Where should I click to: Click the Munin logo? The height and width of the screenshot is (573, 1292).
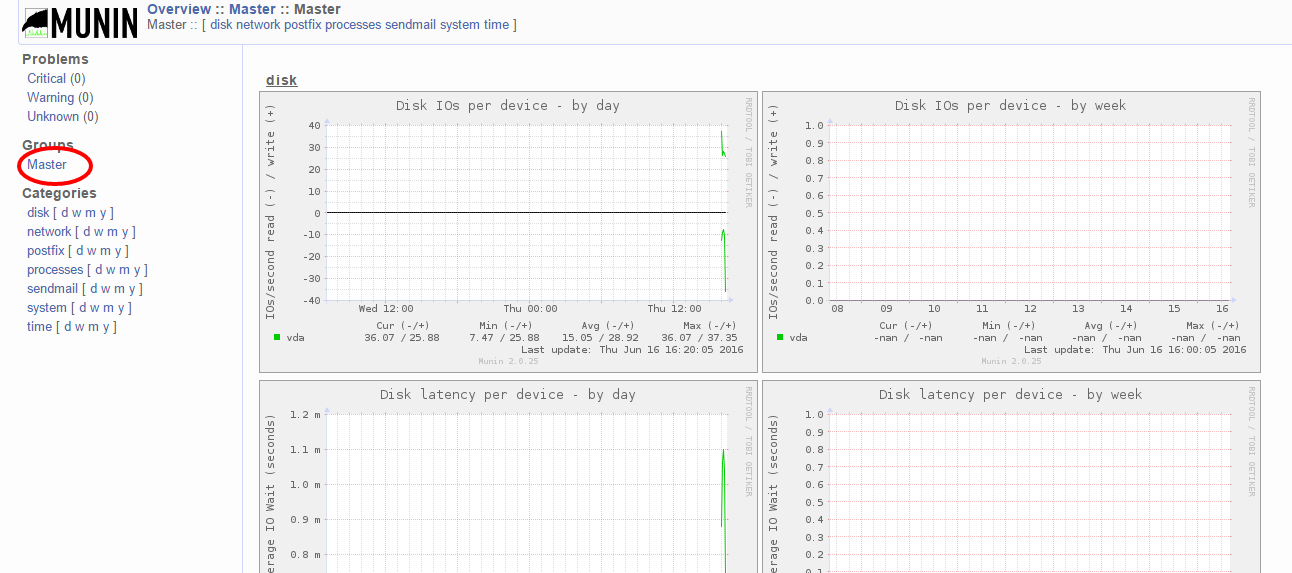pyautogui.click(x=79, y=22)
